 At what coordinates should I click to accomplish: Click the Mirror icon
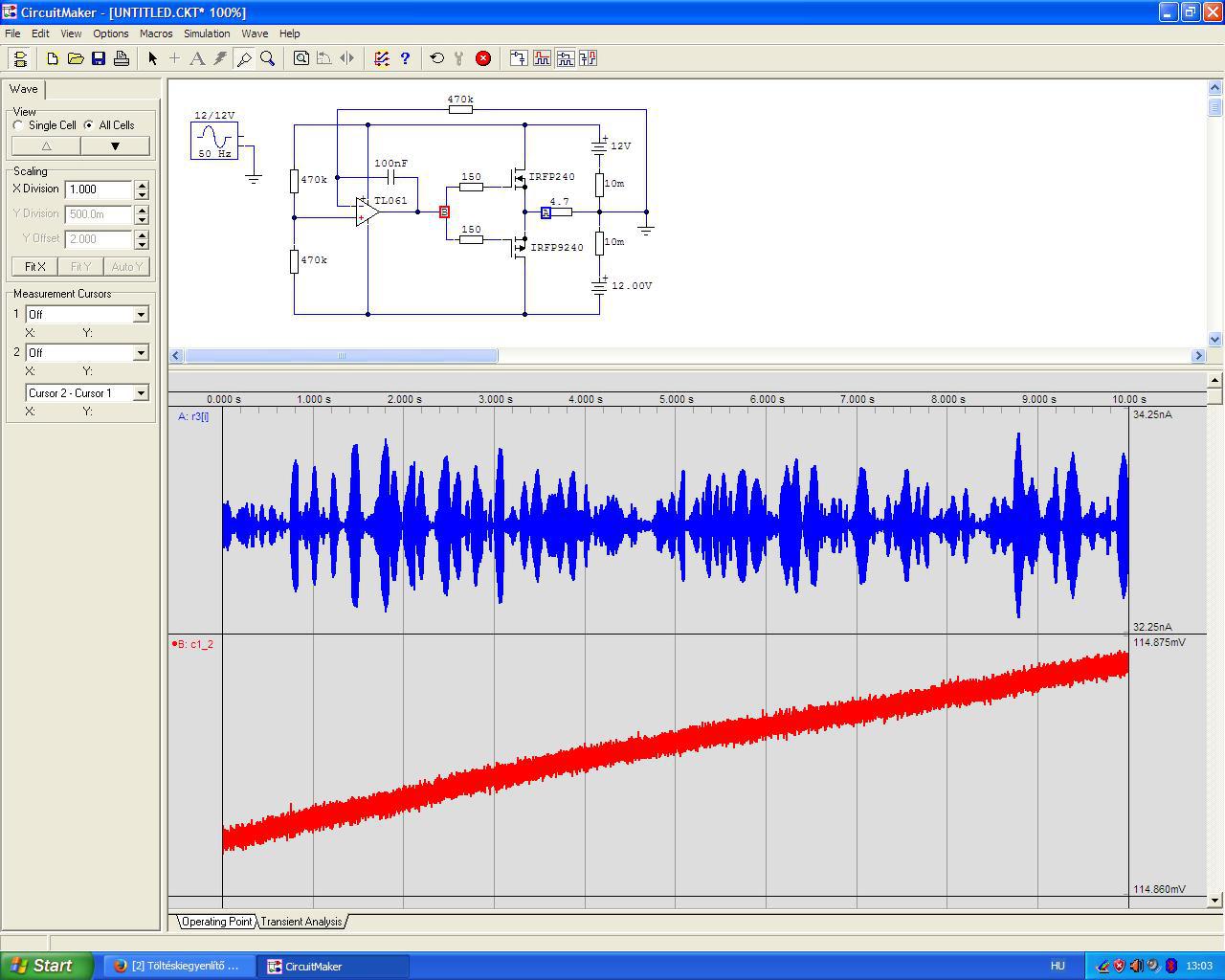347,58
